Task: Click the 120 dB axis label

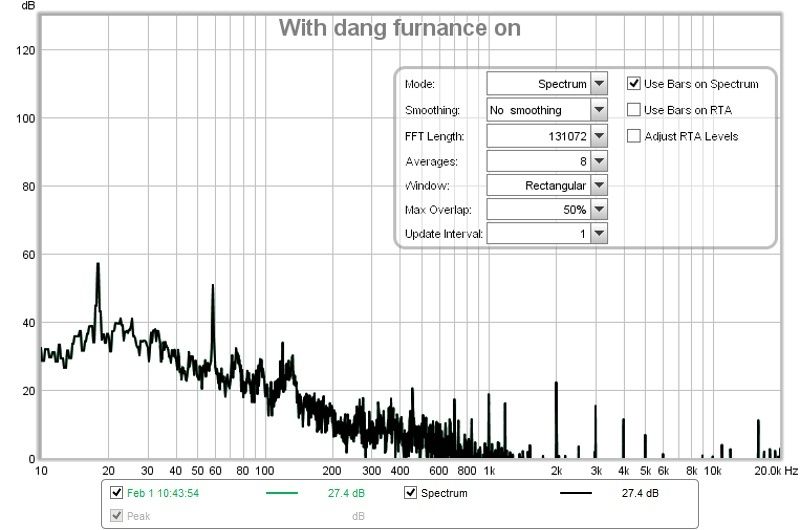Action: pos(25,51)
